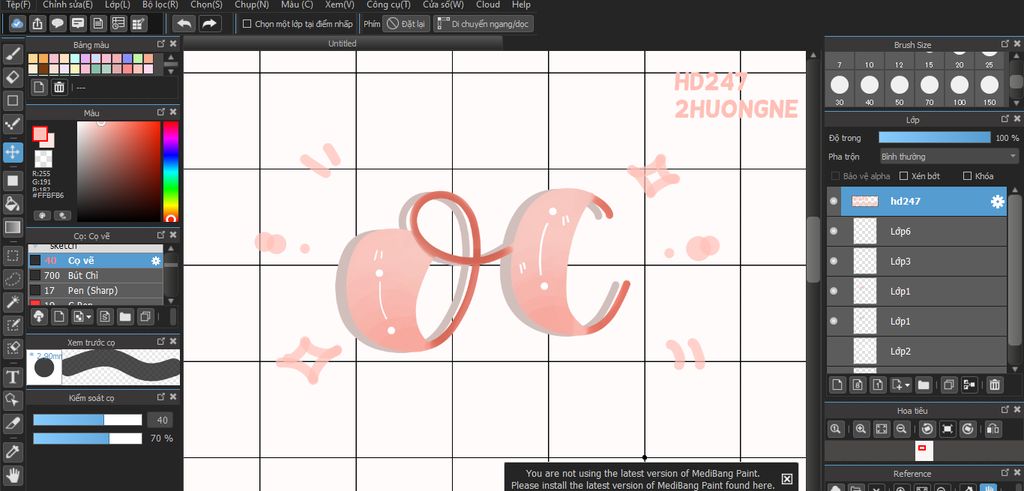This screenshot has height=491, width=1024.
Task: Hide the Lớp3 layer
Action: pyautogui.click(x=833, y=261)
